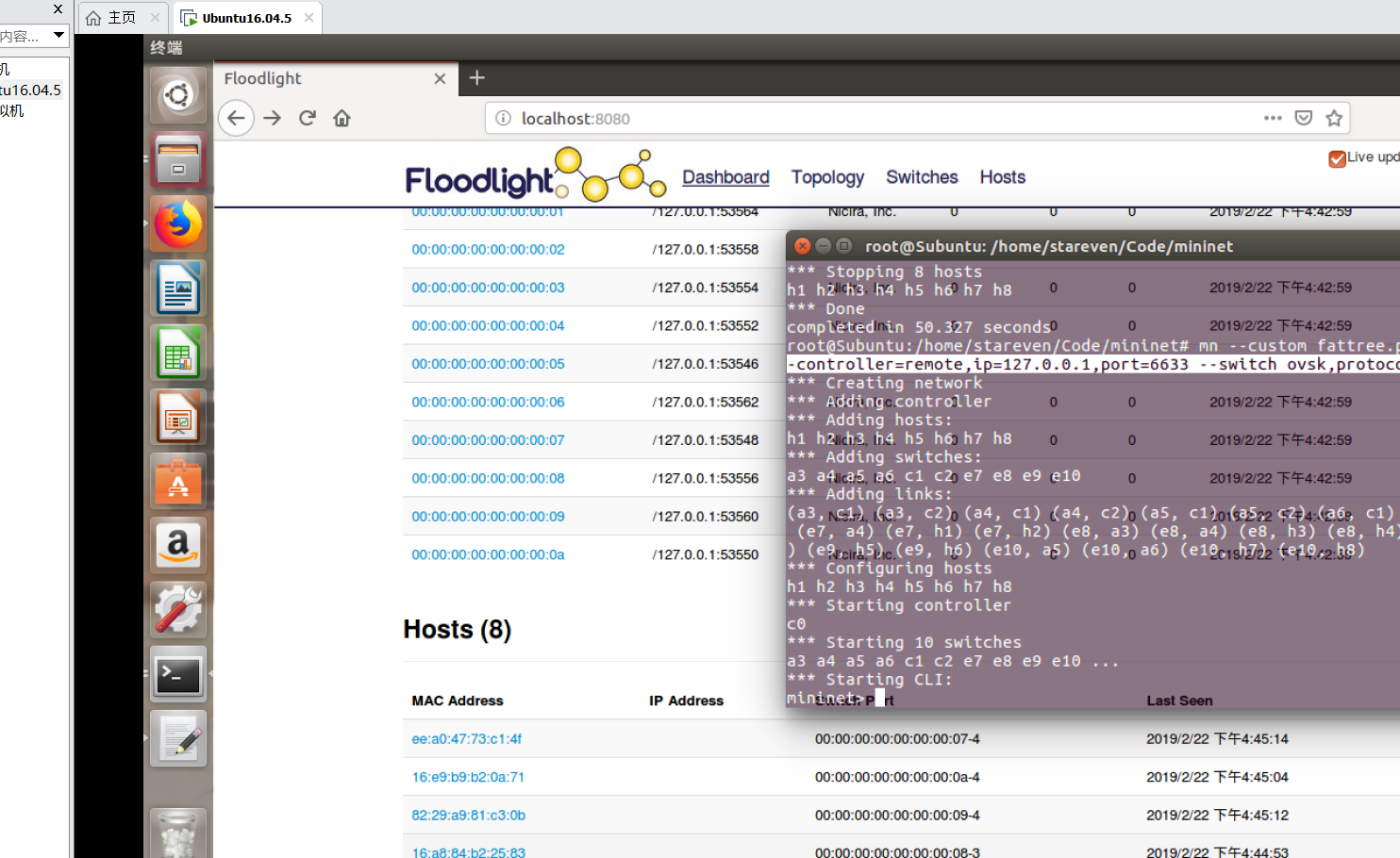Screen dimensions: 1400x858
Task: Open switch 00:00:00:00:00:00:00:07 link
Action: 488,440
